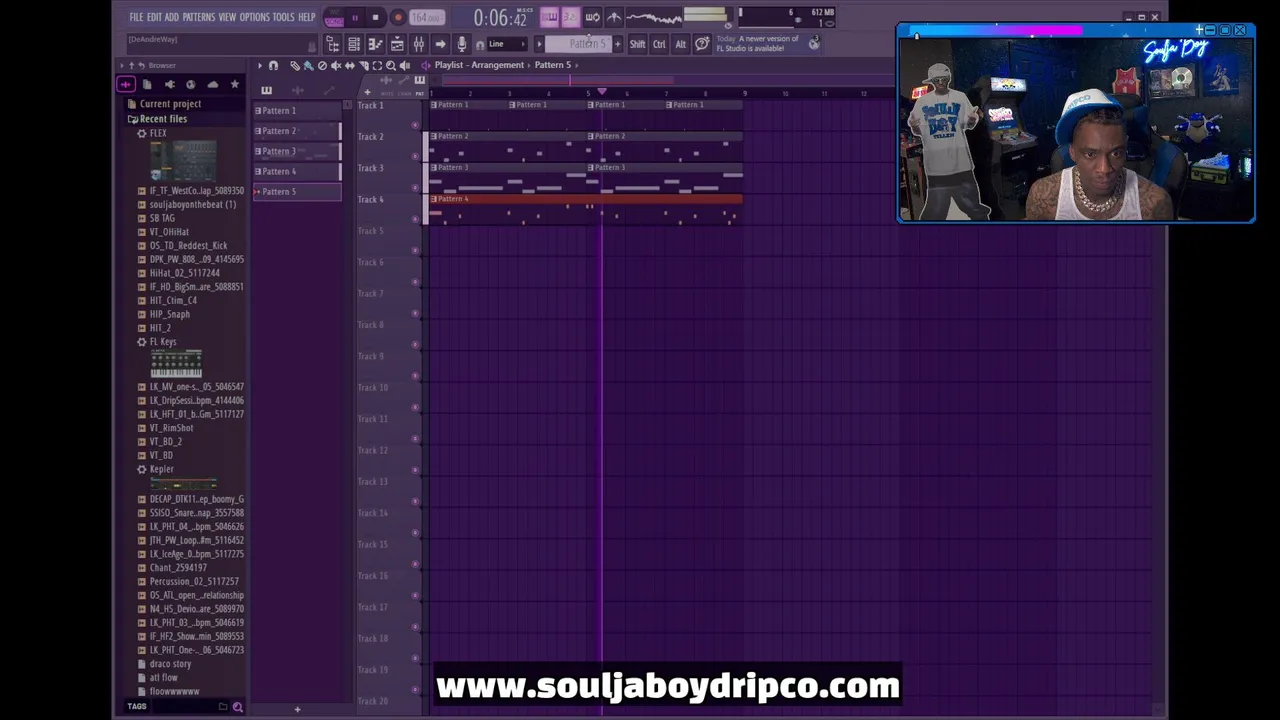Toggle the Alt key button
Viewport: 1280px width, 720px height.
[680, 44]
